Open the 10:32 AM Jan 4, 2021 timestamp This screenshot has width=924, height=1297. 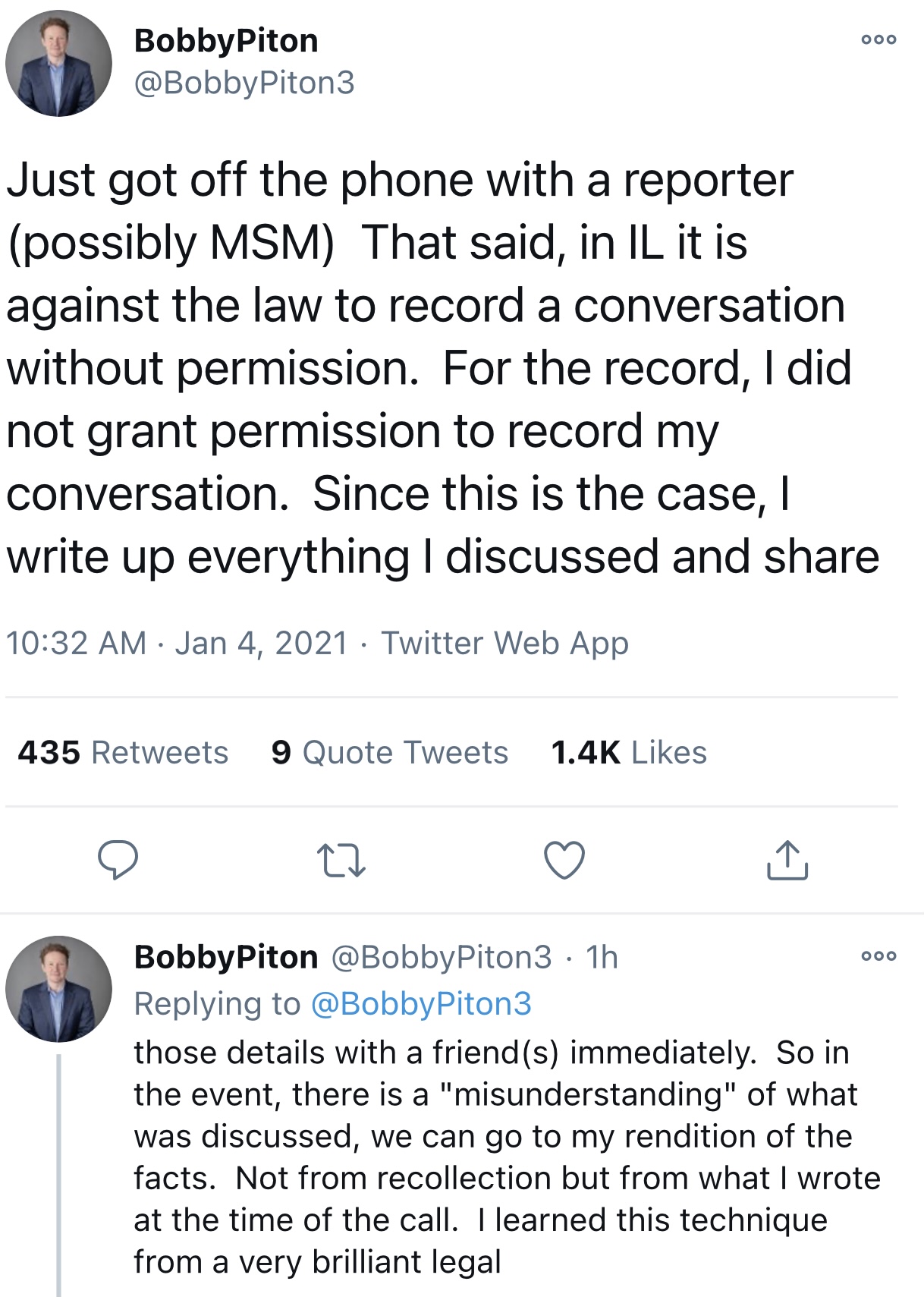coord(176,643)
